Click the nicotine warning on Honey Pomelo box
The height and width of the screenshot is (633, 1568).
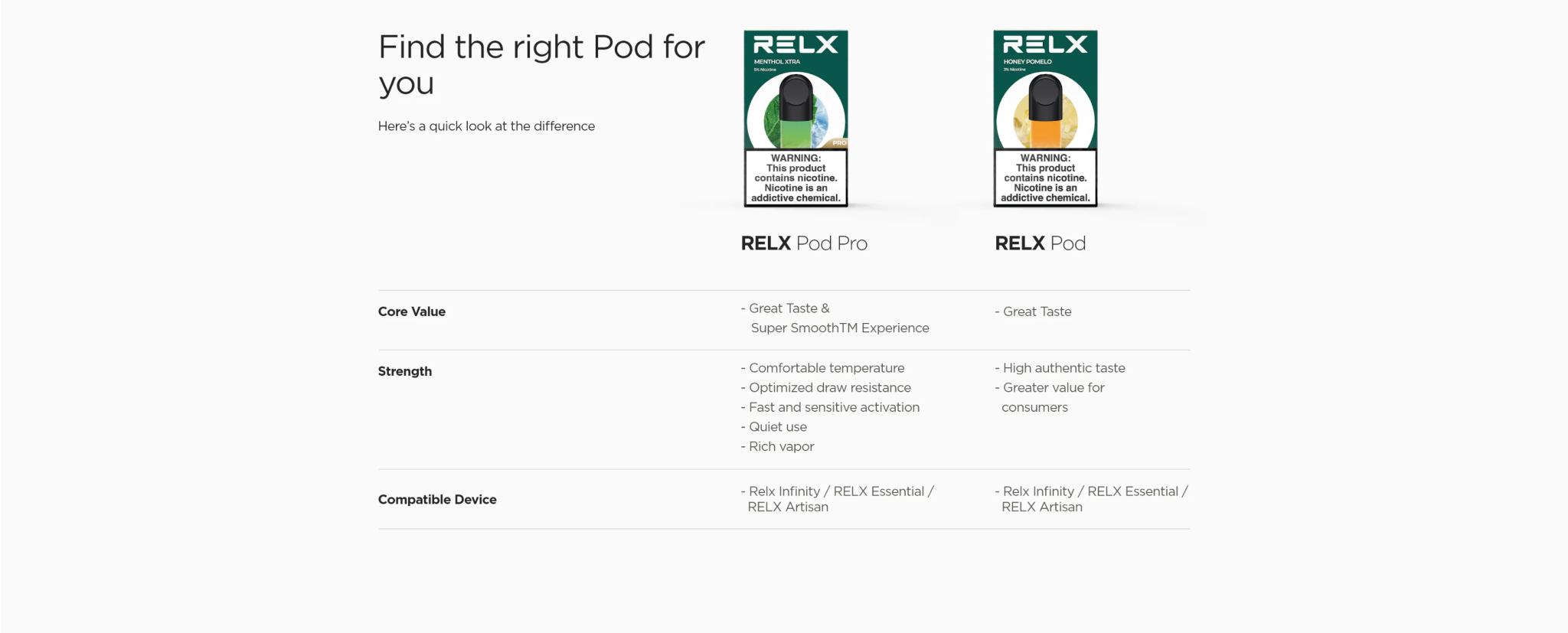(1045, 178)
